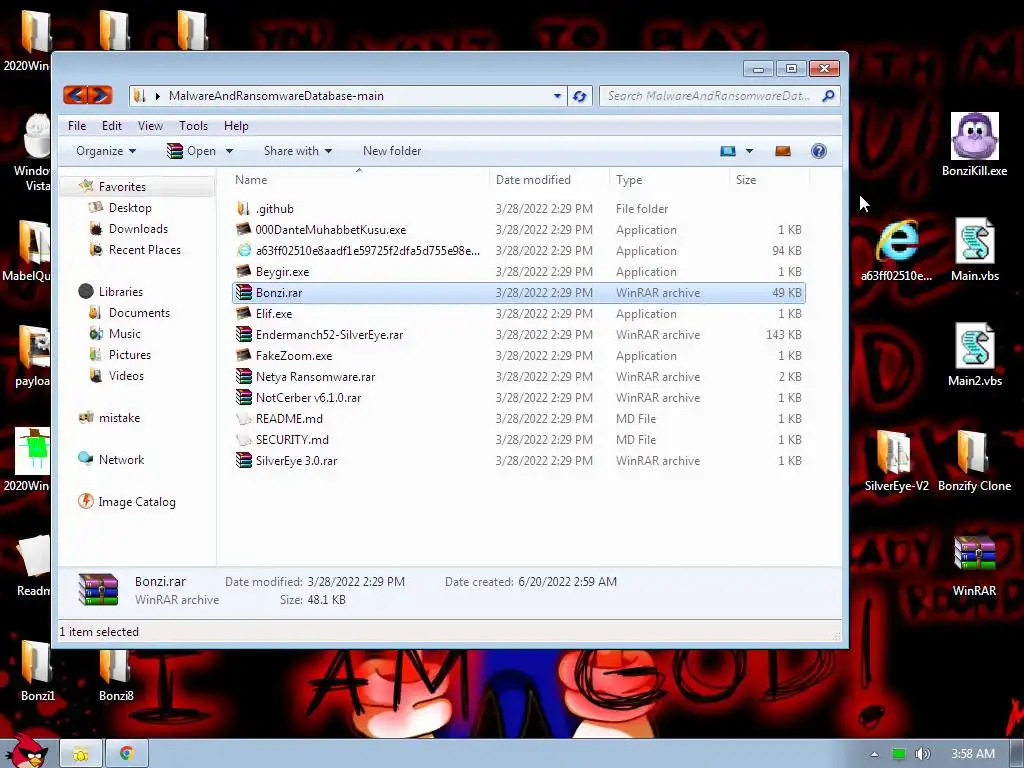The image size is (1024, 768).
Task: Sort by the Type column header
Action: coord(669,180)
